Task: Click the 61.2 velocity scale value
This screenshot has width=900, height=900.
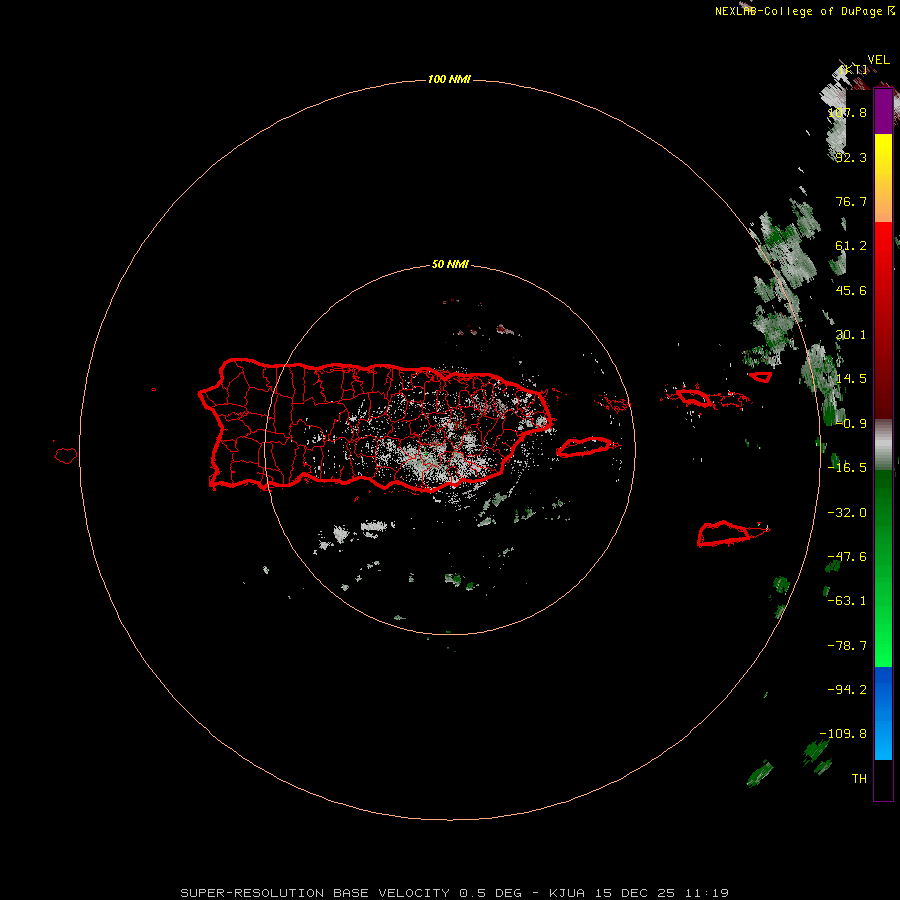Action: [851, 246]
